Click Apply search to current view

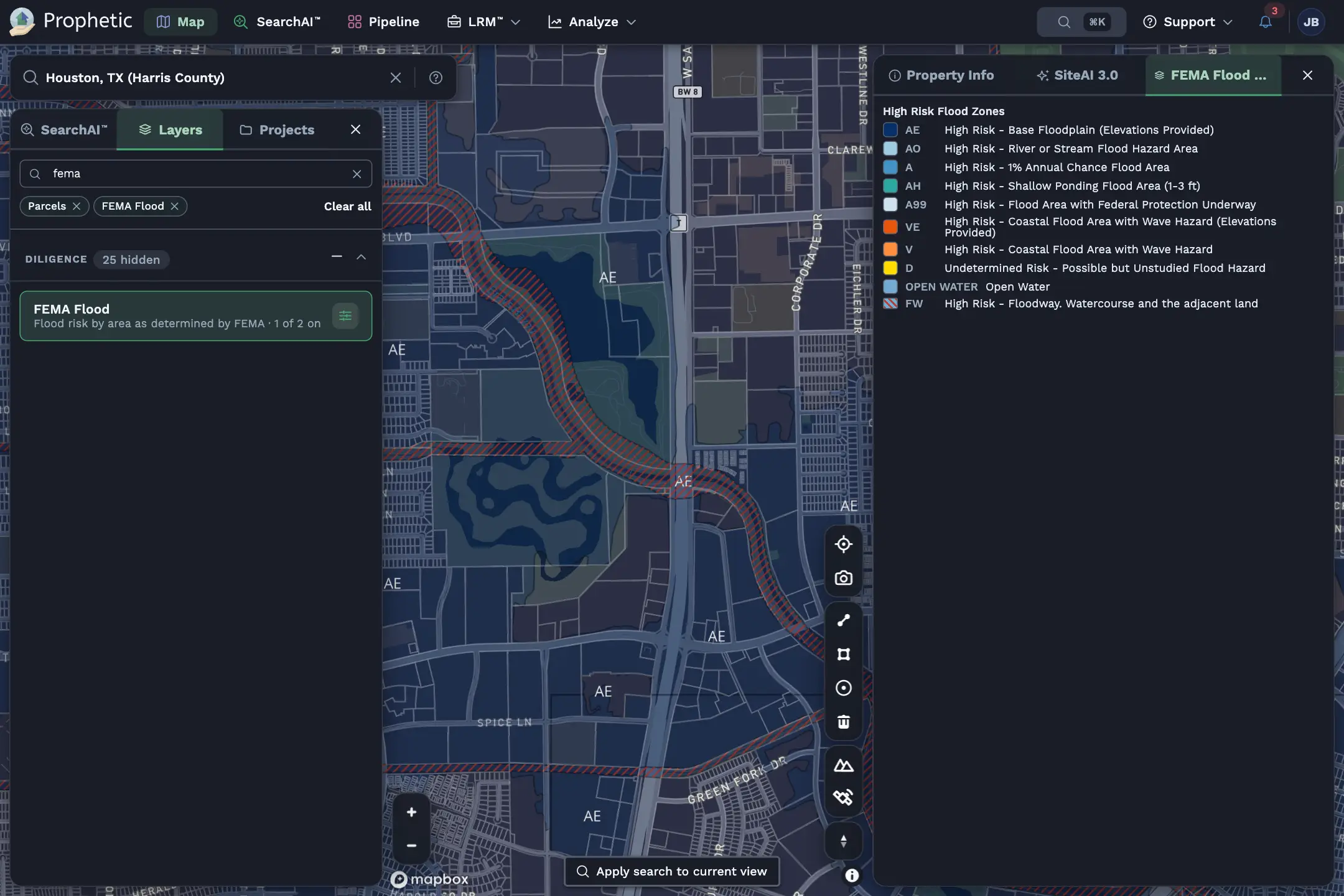pos(672,871)
